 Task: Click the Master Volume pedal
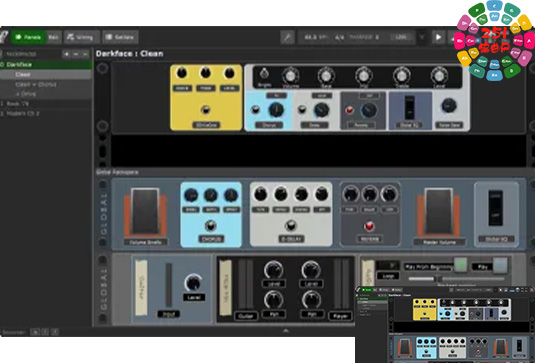pyautogui.click(x=439, y=212)
